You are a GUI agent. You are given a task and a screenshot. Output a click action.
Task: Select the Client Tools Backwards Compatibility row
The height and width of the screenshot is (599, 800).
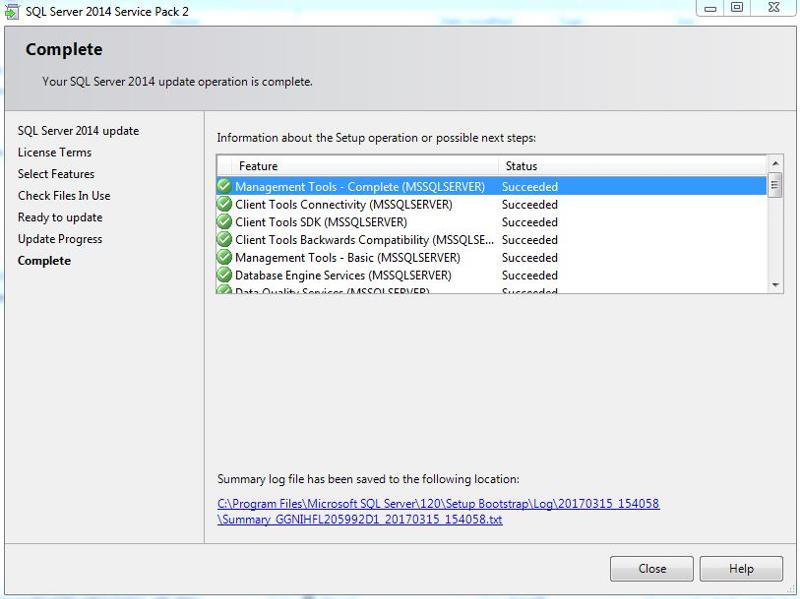click(x=491, y=239)
